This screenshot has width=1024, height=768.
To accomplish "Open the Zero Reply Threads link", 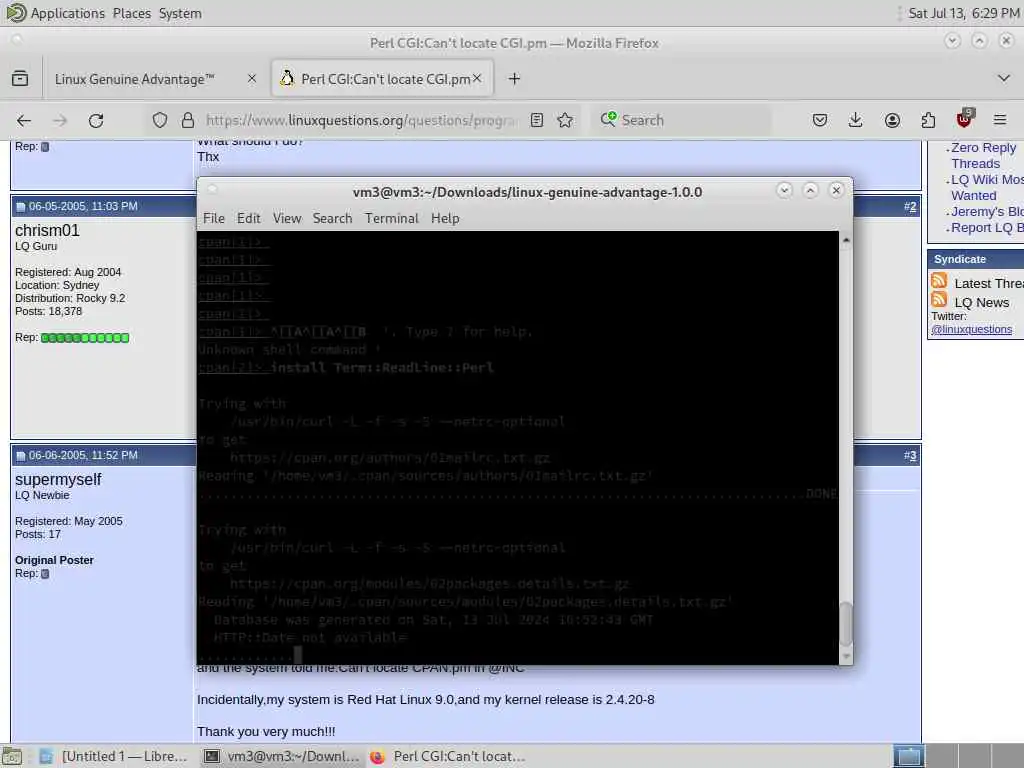I will (x=983, y=155).
